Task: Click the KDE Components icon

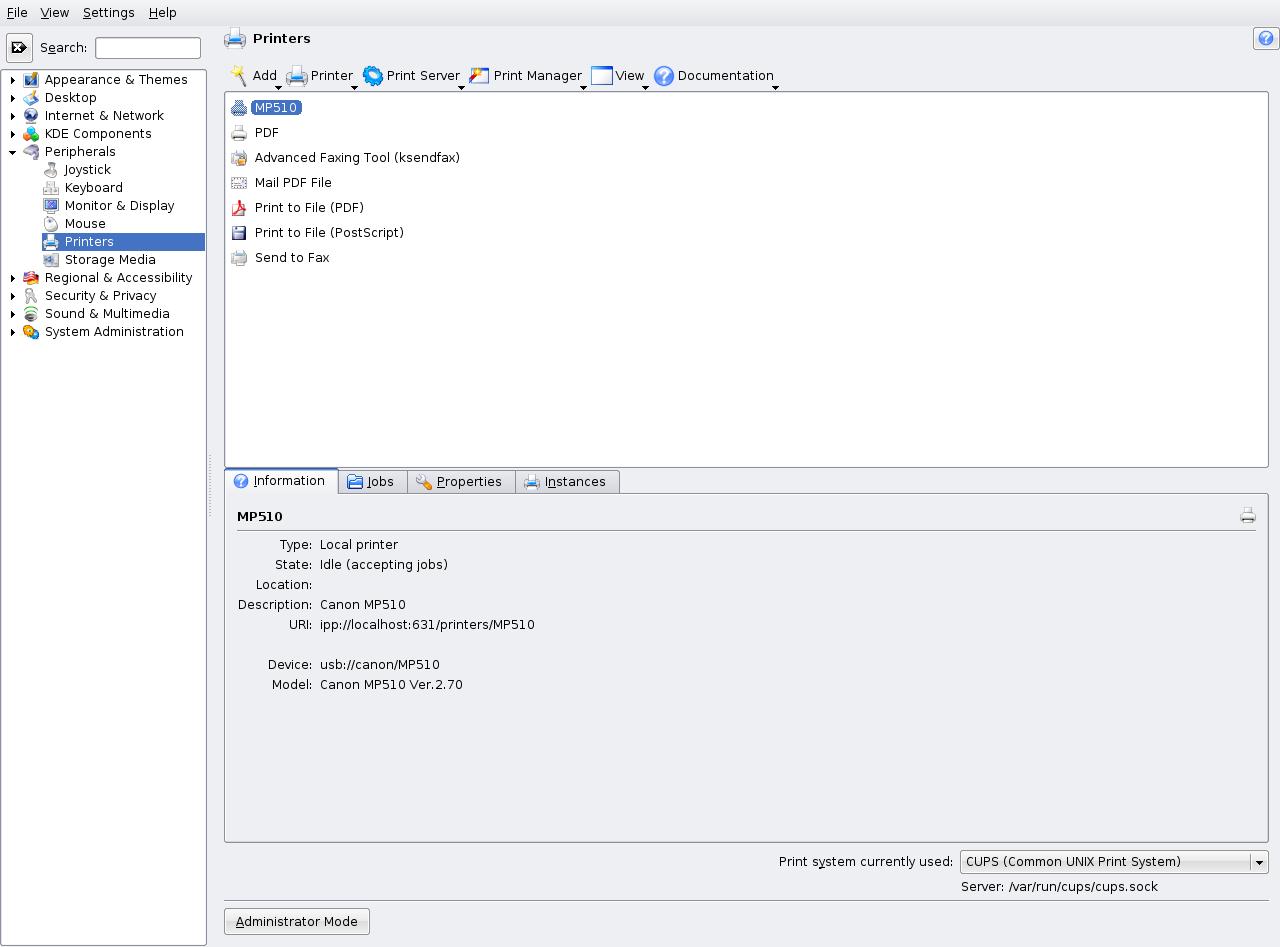Action: point(31,133)
